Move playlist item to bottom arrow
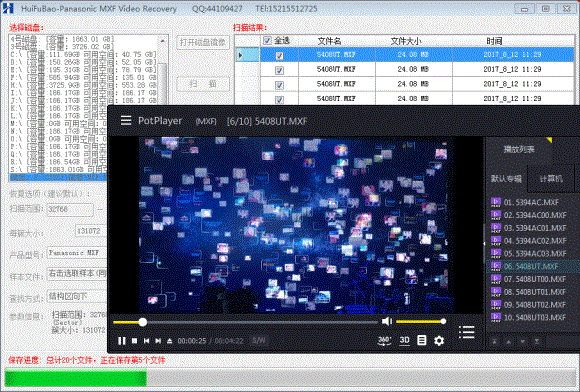580x392 pixels. click(x=537, y=341)
